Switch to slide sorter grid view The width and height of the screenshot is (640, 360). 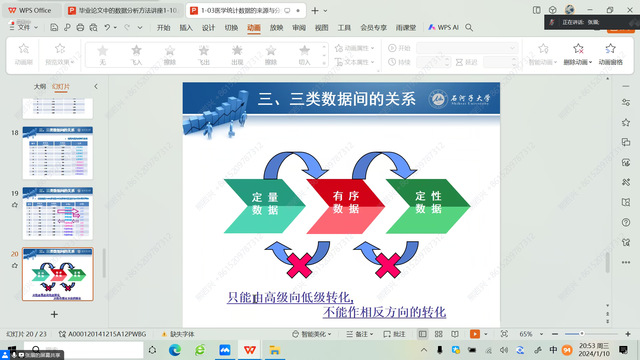438,334
